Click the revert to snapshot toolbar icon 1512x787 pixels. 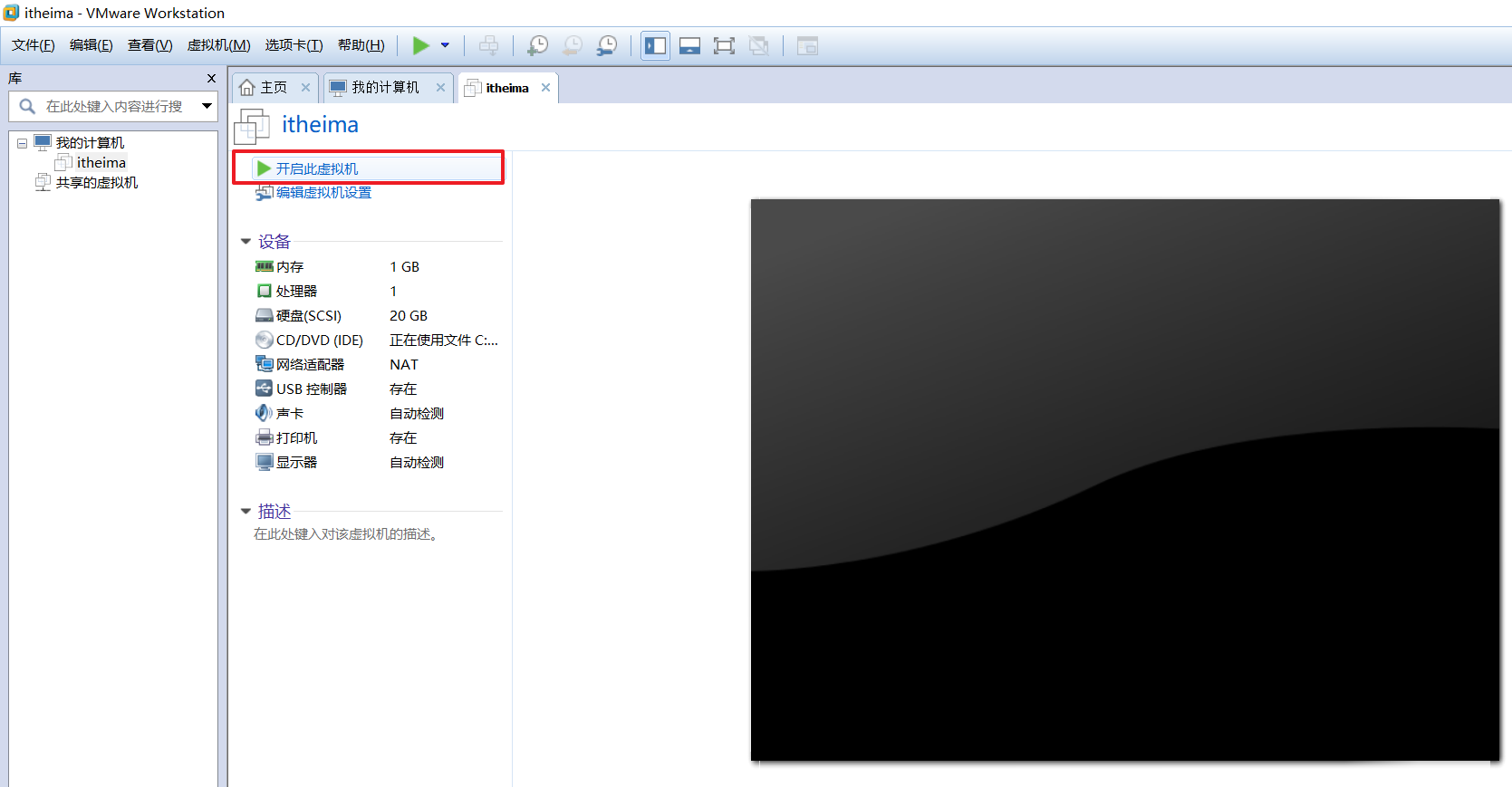[573, 45]
